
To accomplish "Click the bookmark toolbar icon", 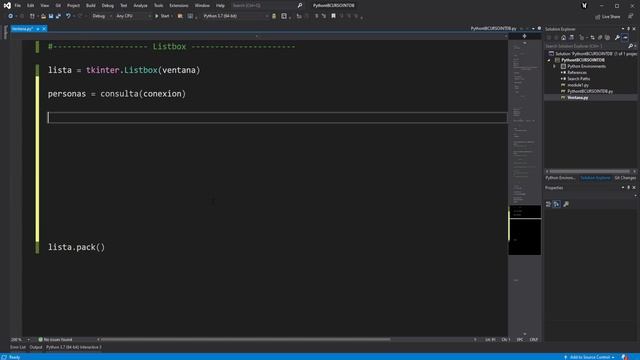I will coord(333,16).
